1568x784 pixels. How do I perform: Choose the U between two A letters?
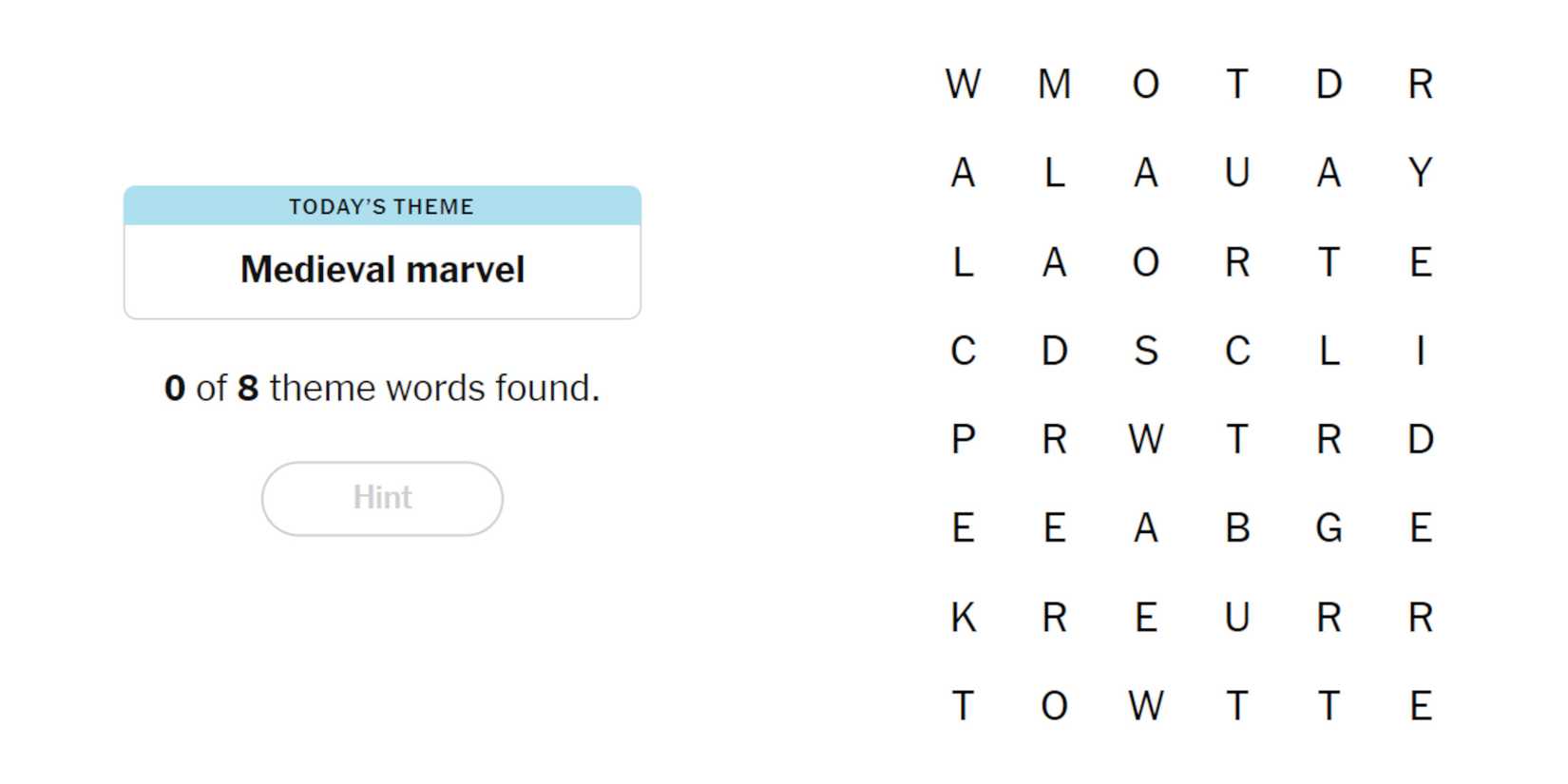point(1236,173)
